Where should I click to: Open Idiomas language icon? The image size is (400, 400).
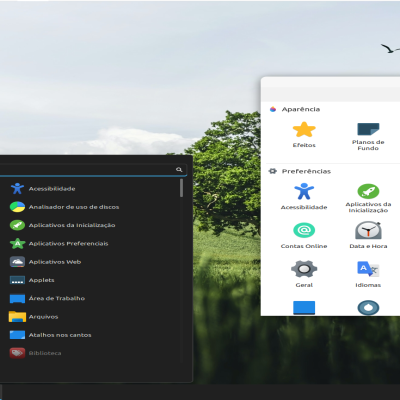(368, 269)
